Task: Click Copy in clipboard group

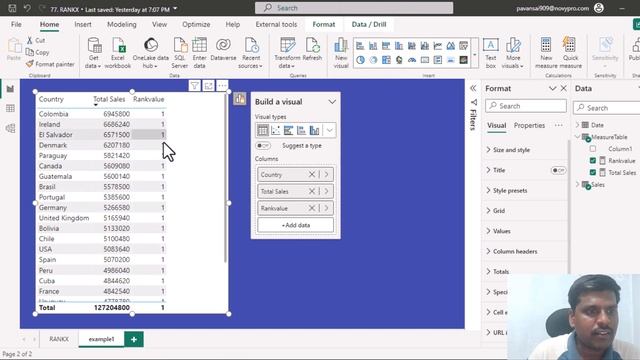Action: 38,52
